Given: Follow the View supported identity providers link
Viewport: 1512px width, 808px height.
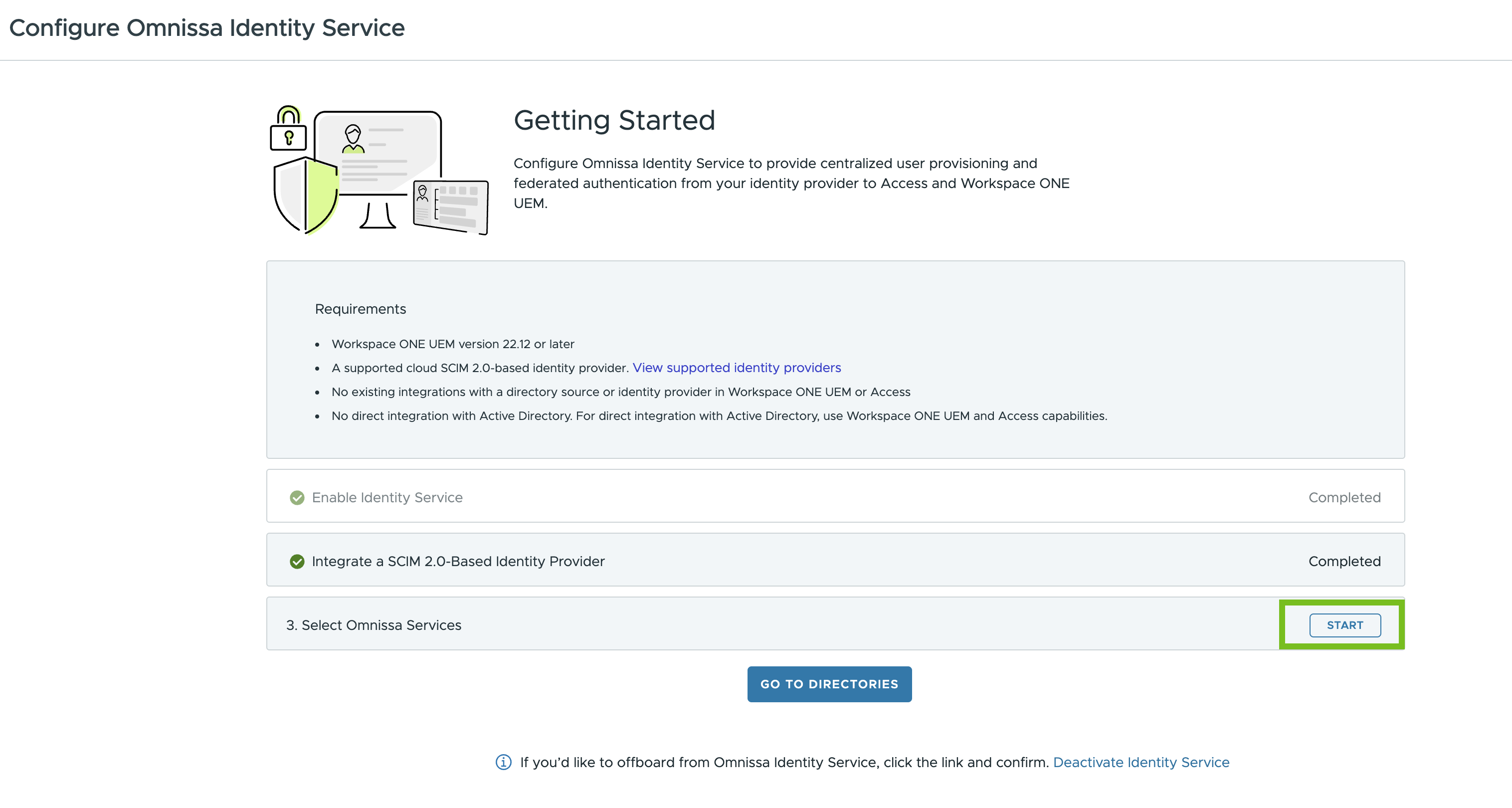Looking at the screenshot, I should pyautogui.click(x=737, y=368).
